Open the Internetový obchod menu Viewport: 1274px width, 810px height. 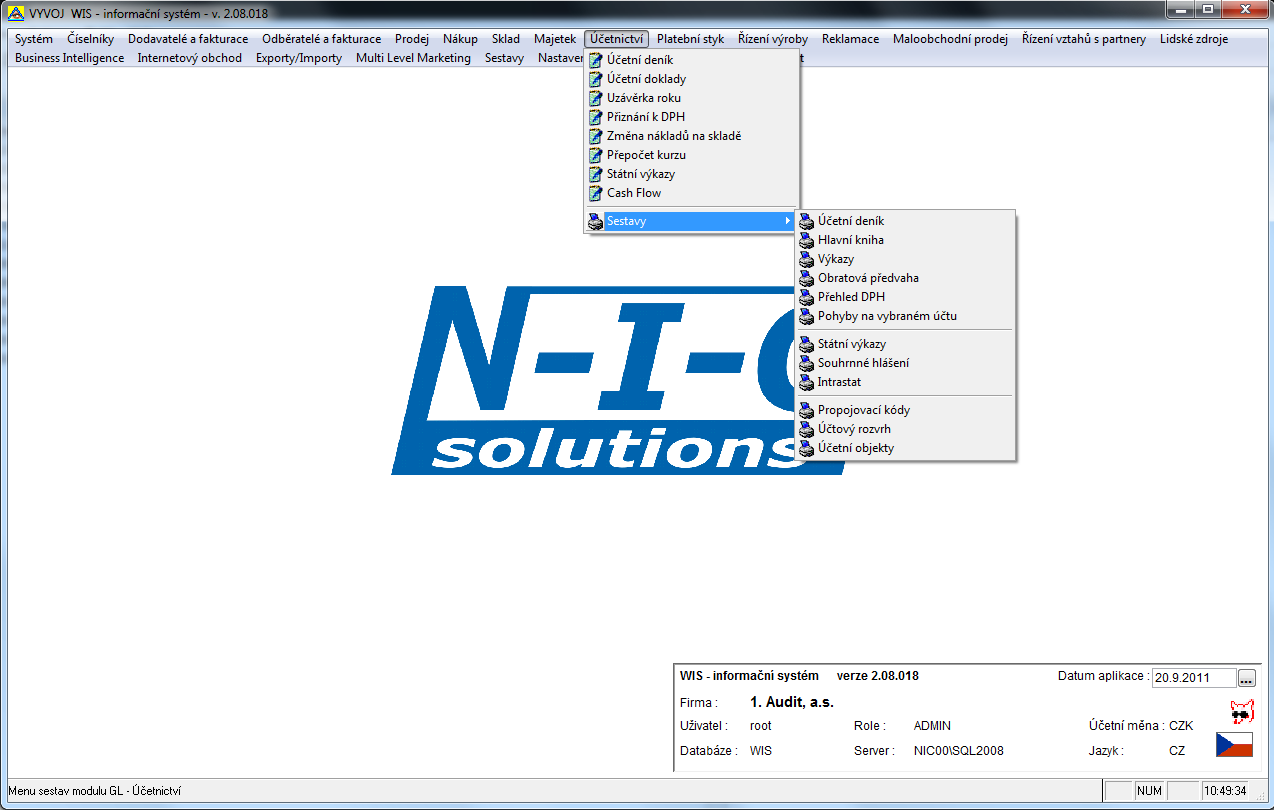click(x=190, y=58)
